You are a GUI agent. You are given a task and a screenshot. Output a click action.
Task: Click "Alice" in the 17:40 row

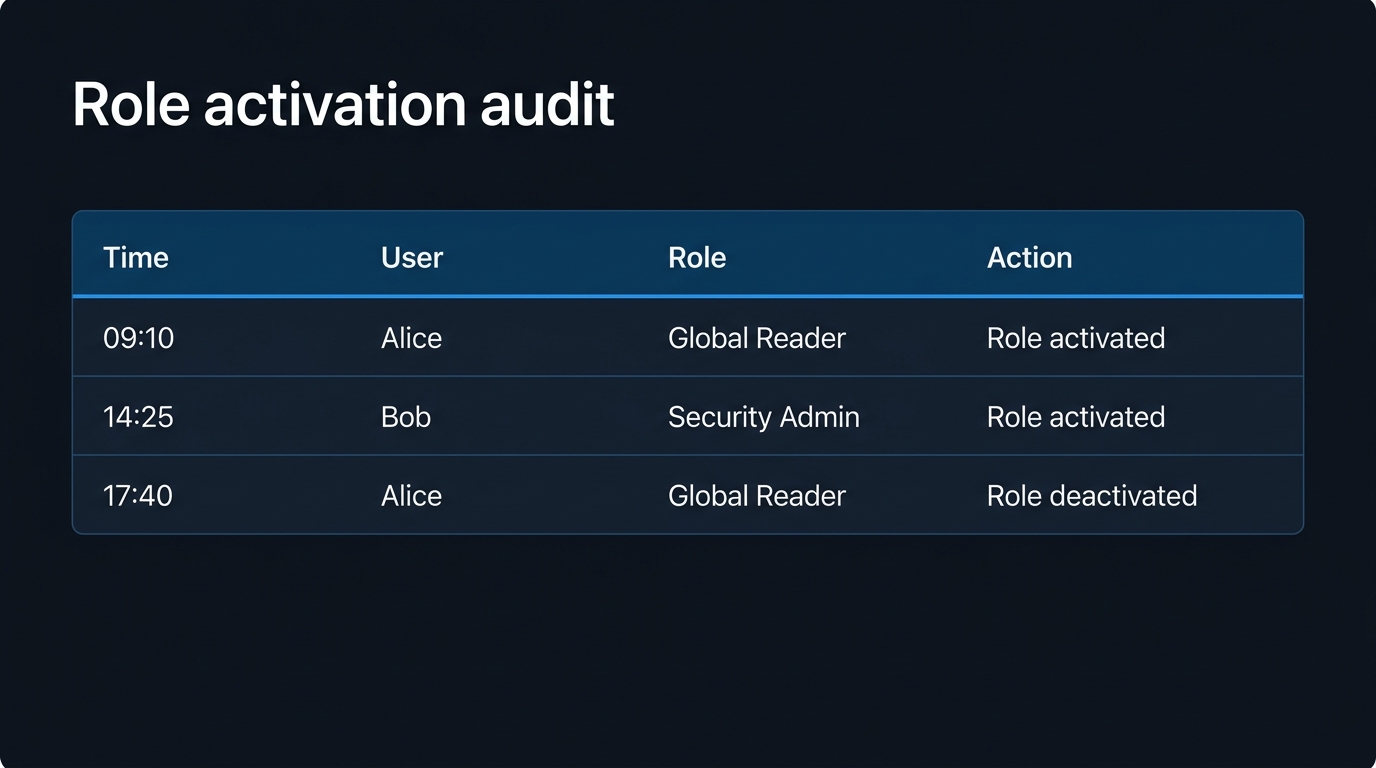411,495
